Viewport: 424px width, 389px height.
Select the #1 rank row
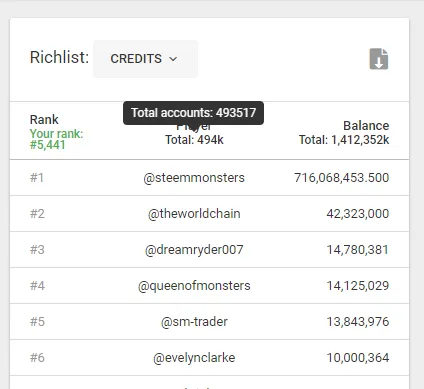pyautogui.click(x=209, y=178)
